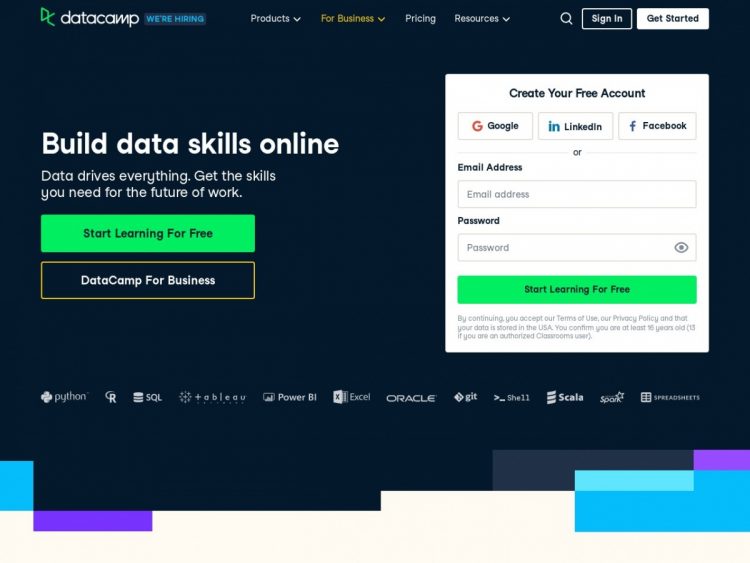Screen dimensions: 750x563
Task: Toggle password visibility eye icon
Action: pyautogui.click(x=681, y=248)
